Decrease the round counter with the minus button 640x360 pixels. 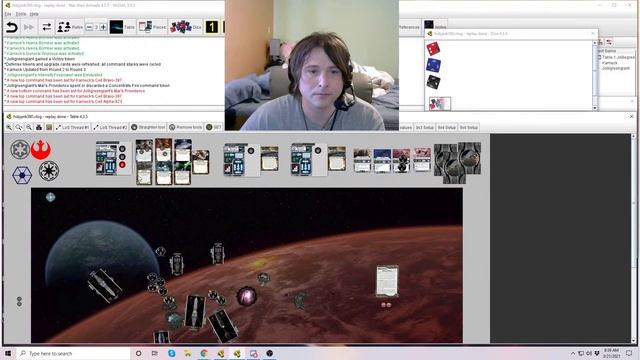(89, 27)
